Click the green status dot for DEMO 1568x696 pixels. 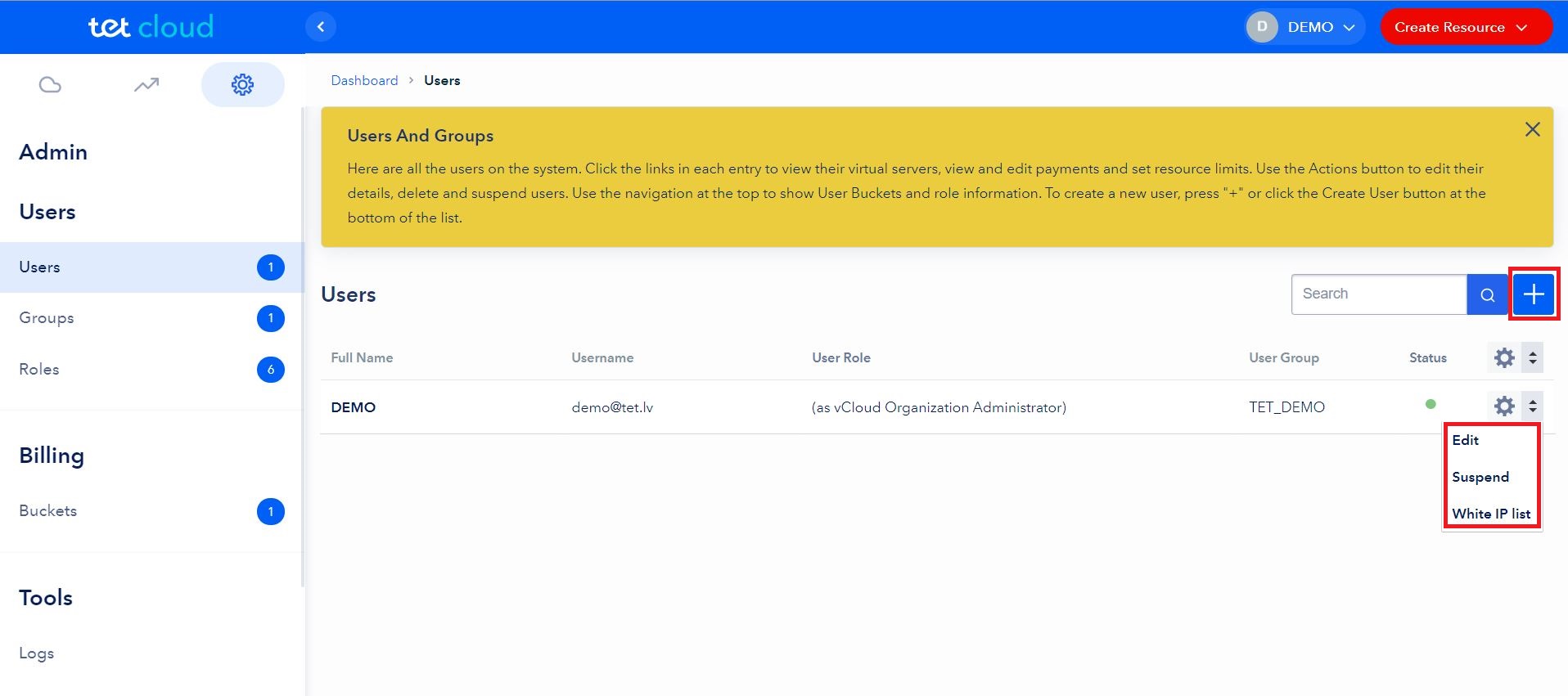click(x=1431, y=404)
